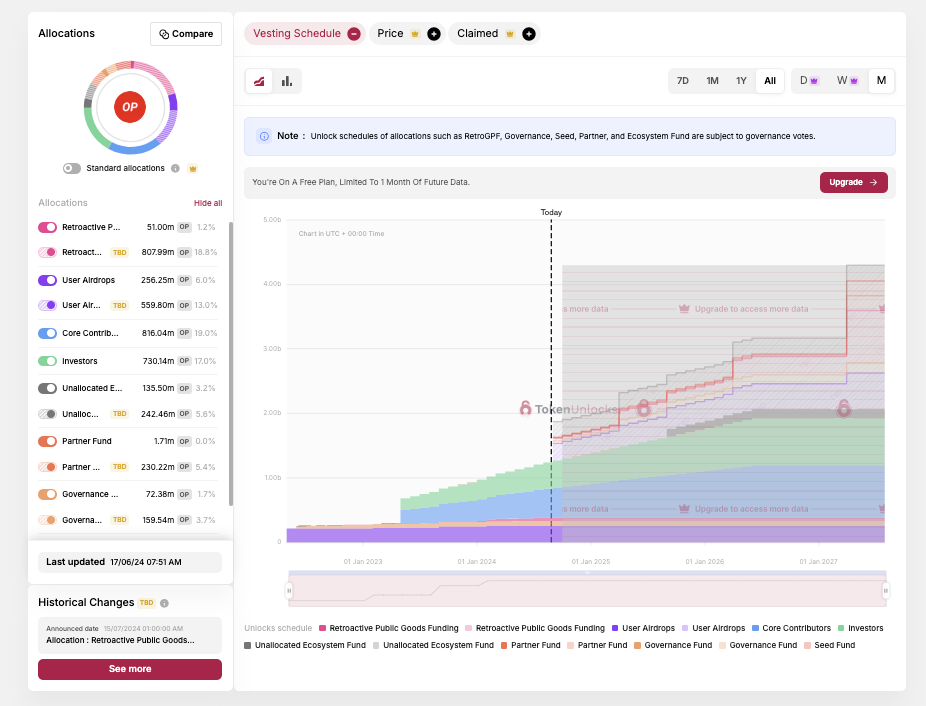This screenshot has height=706, width=926.
Task: Click the OP badge in the Partner Fund 1.71m row
Action: point(184,441)
